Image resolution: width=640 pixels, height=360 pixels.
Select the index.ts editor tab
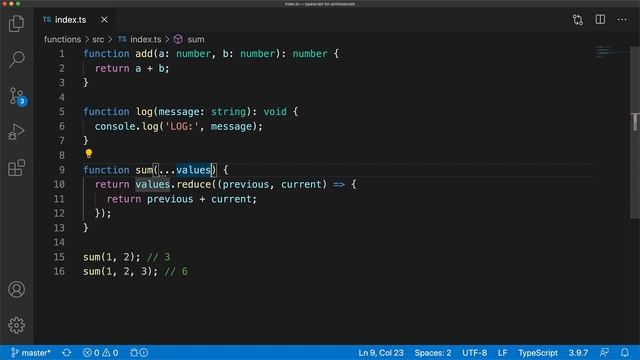tap(76, 20)
